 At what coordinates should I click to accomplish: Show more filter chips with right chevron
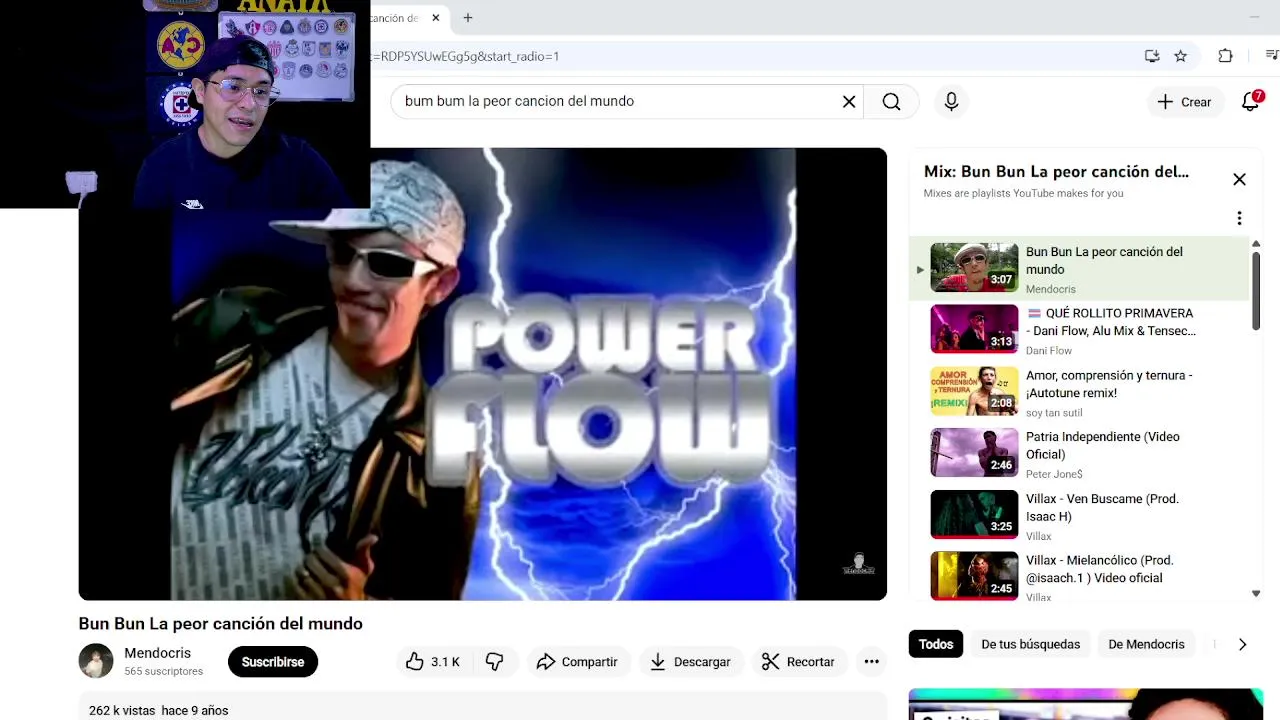click(1242, 645)
